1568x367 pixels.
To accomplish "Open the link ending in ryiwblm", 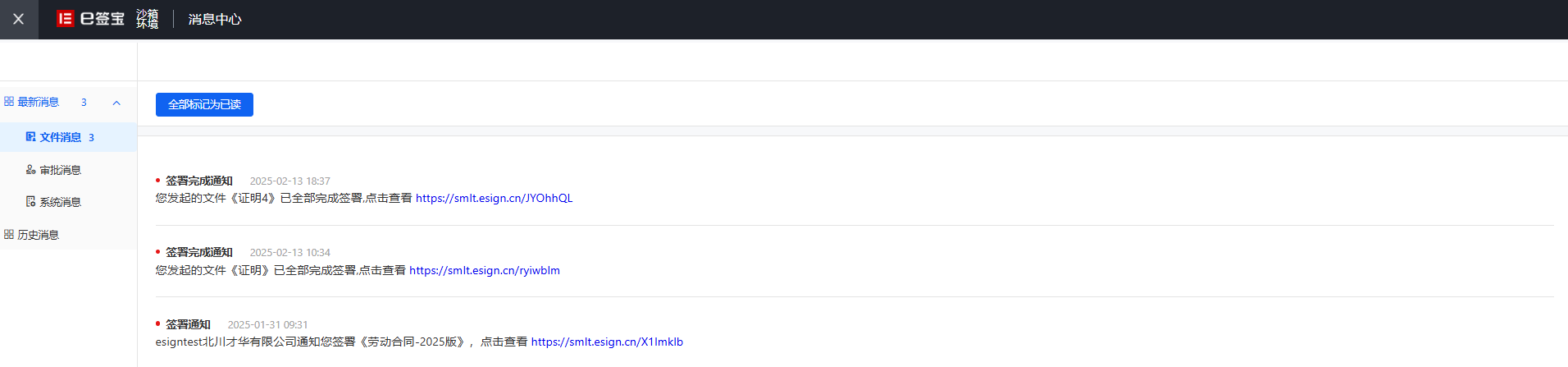I will click(485, 270).
